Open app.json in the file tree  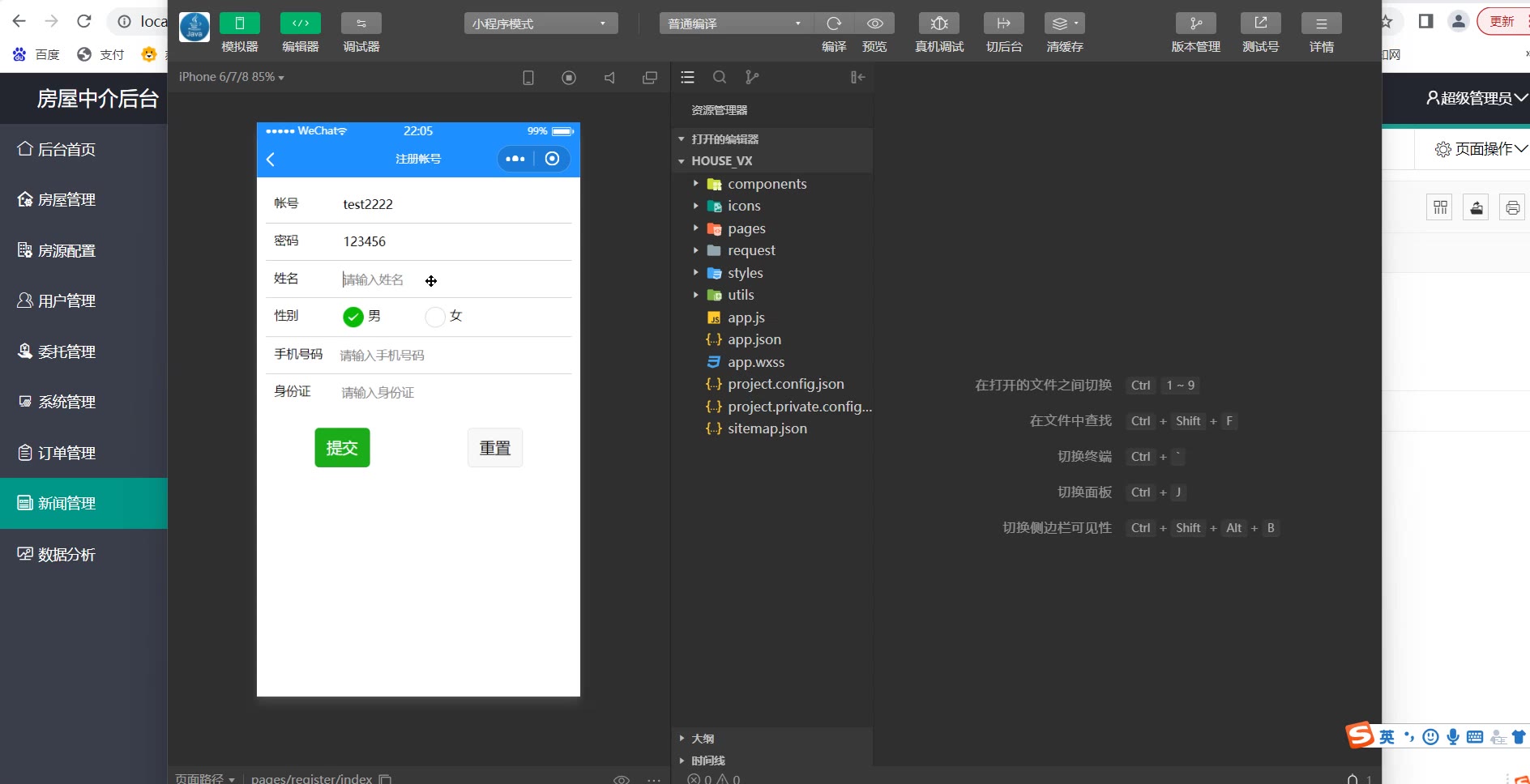pos(754,339)
